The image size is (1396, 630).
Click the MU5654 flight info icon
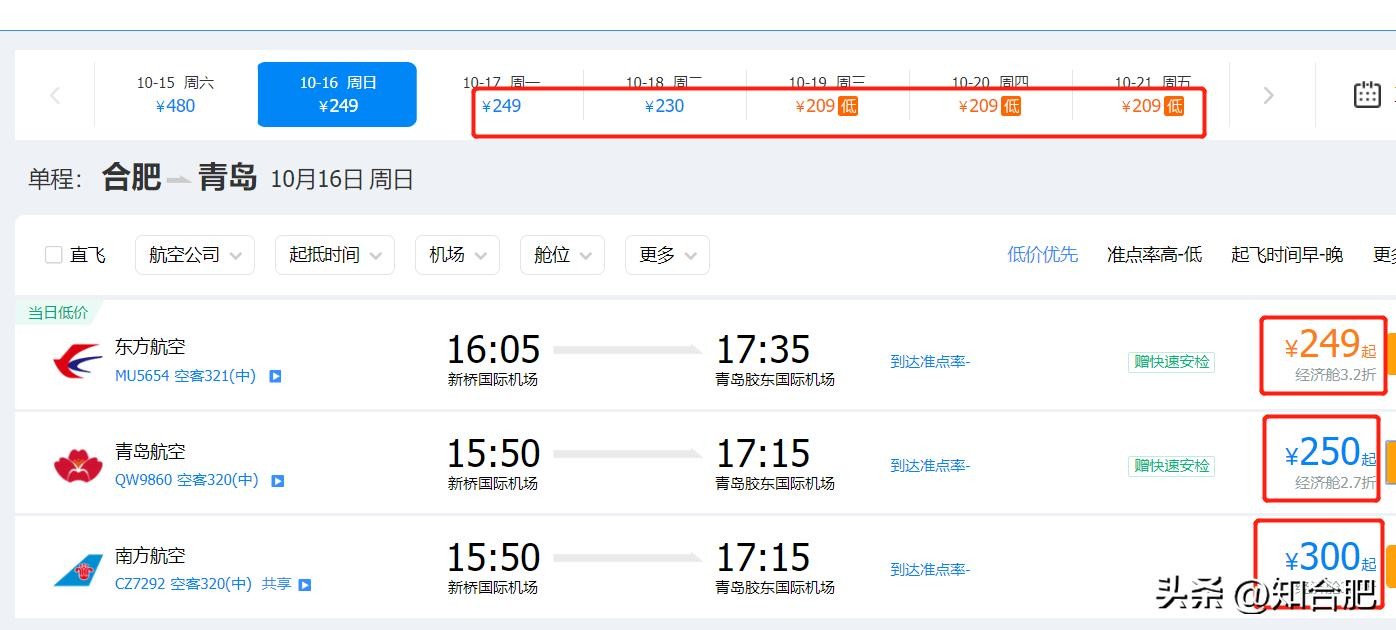[275, 377]
